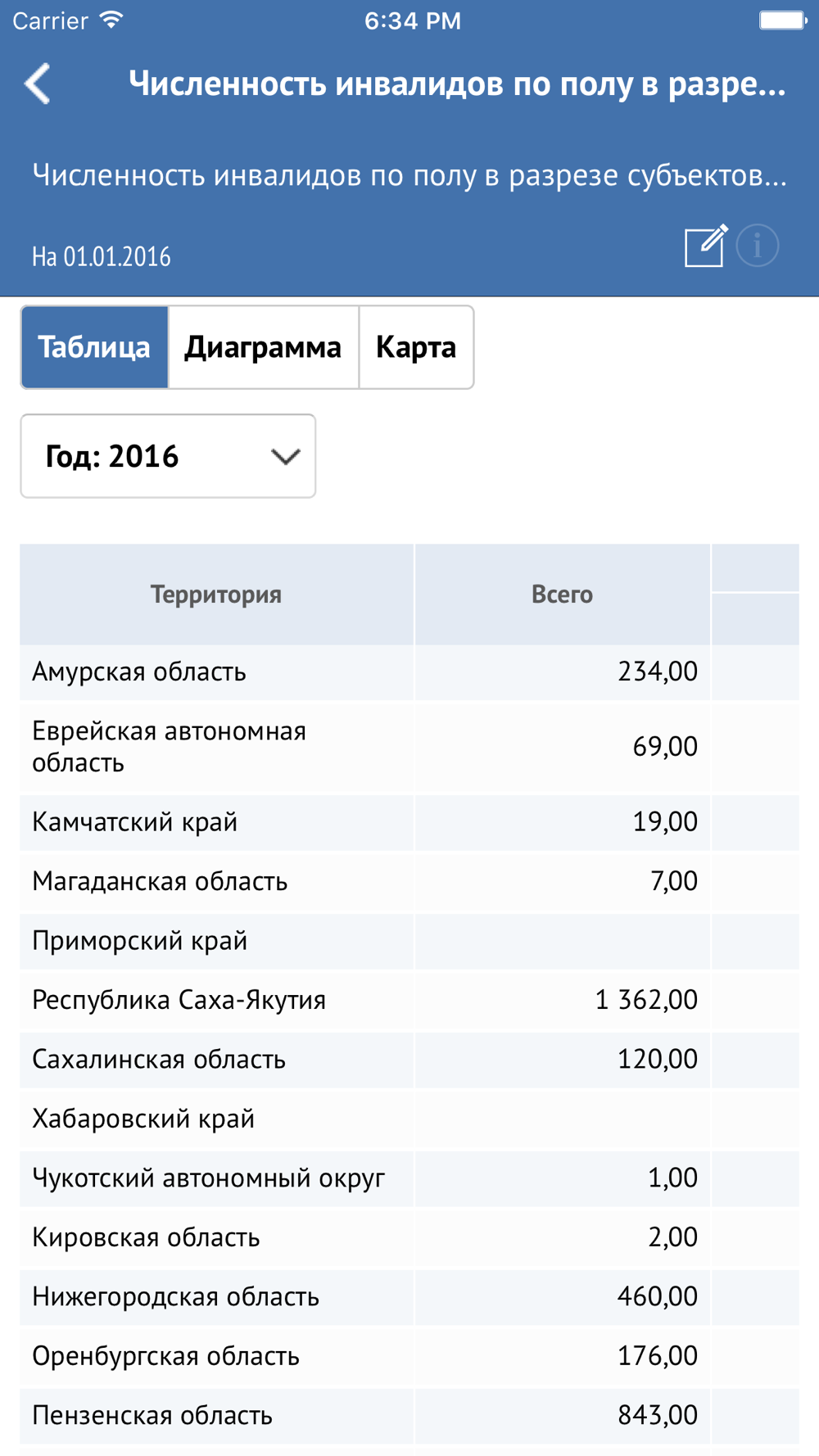Tap the info circle icon

758,246
